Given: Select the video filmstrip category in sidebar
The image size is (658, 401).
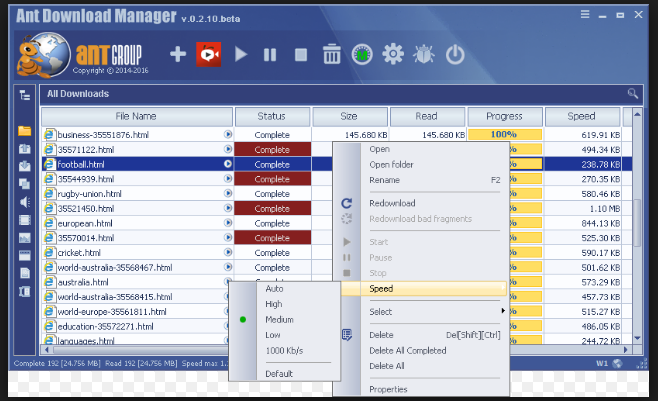Looking at the screenshot, I should coord(25,220).
